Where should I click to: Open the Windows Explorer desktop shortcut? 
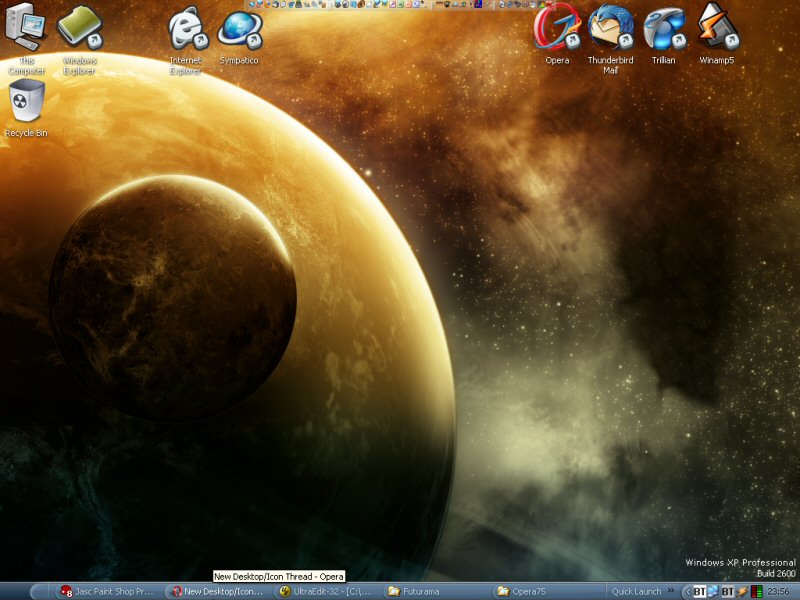[x=80, y=32]
